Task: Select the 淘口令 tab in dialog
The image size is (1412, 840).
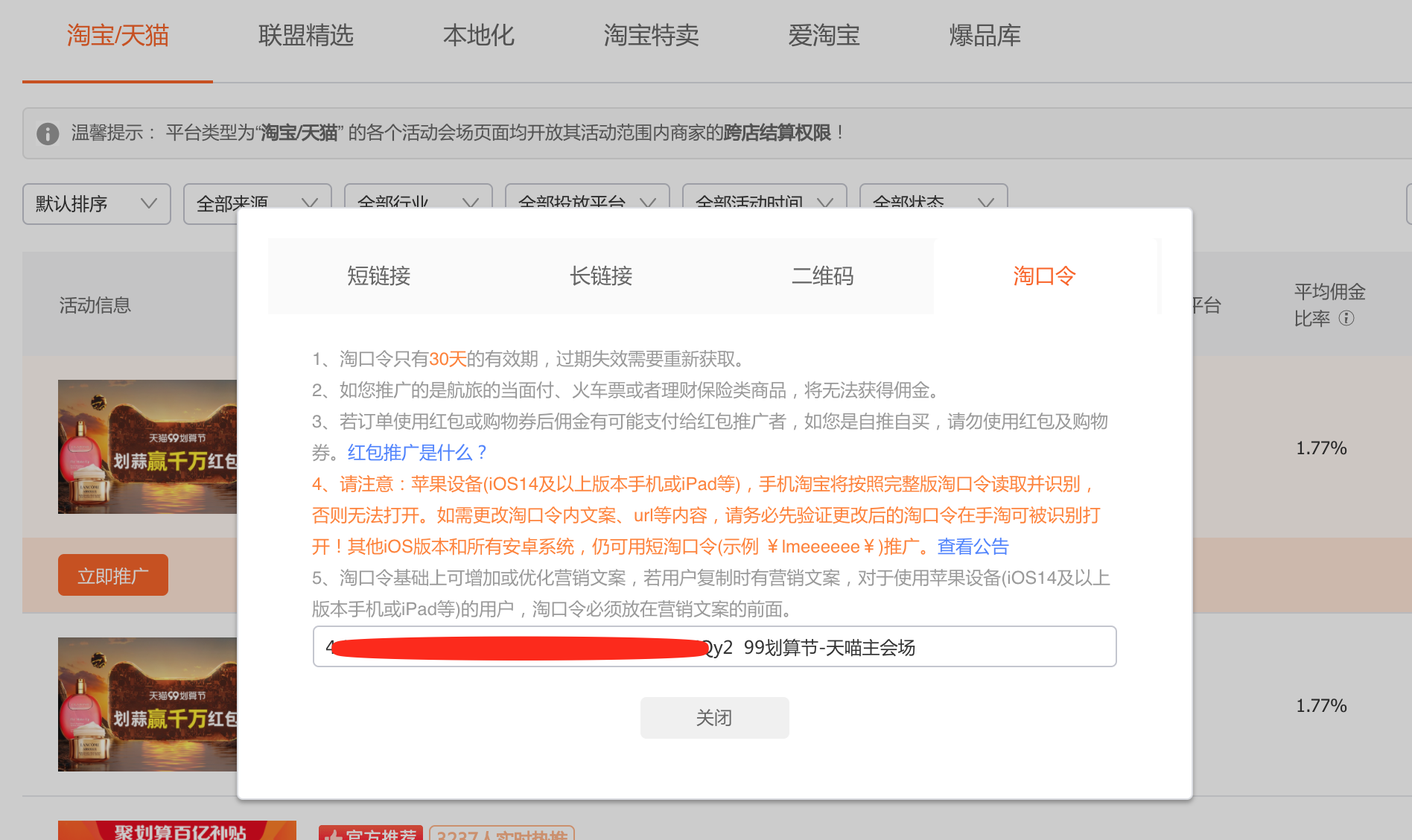Action: click(x=1045, y=276)
